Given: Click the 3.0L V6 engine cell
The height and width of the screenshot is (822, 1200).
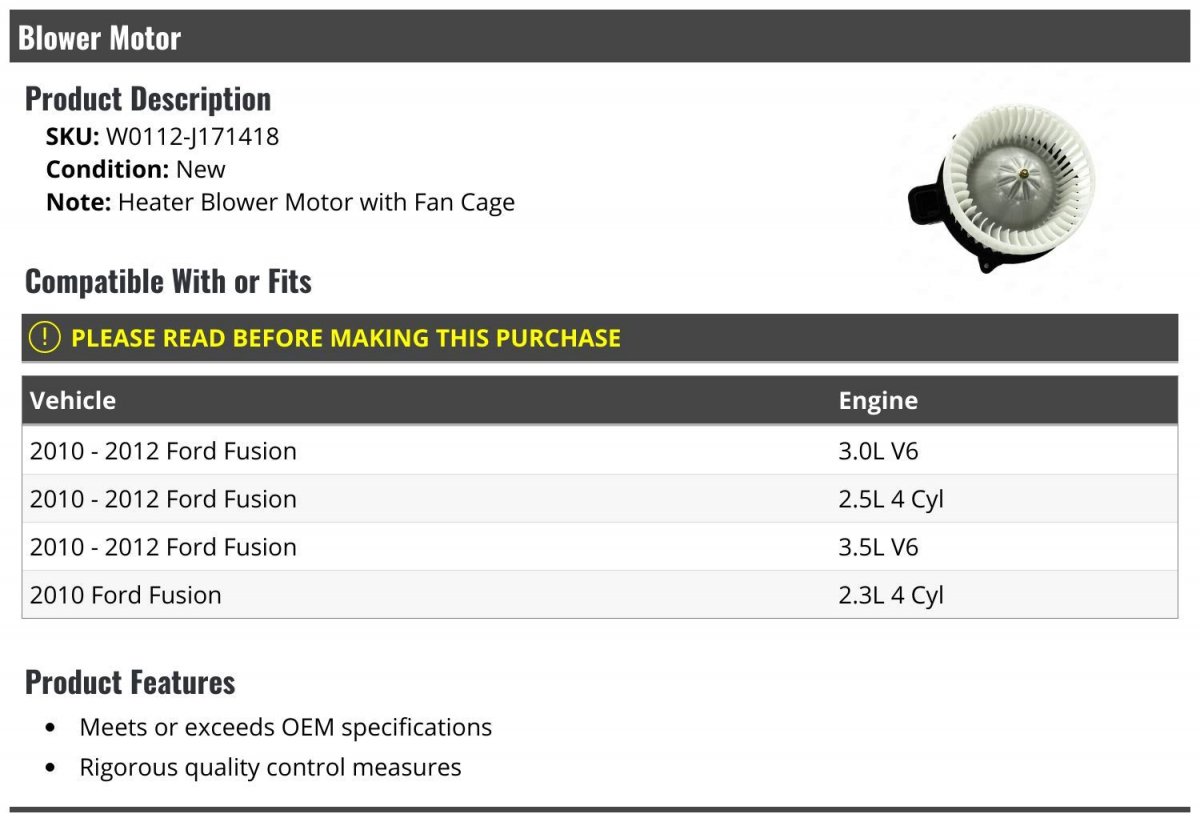Looking at the screenshot, I should [x=878, y=451].
